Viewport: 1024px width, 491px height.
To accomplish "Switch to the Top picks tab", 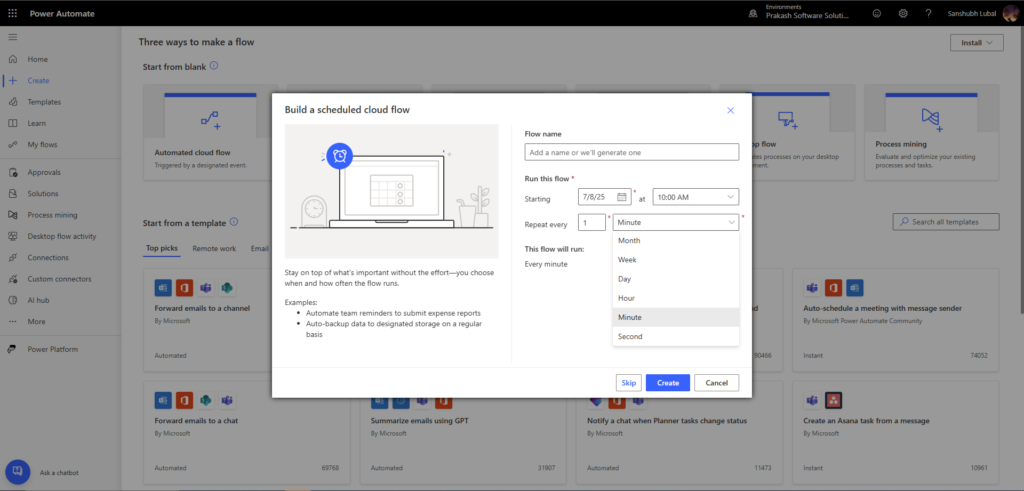I will pyautogui.click(x=161, y=249).
